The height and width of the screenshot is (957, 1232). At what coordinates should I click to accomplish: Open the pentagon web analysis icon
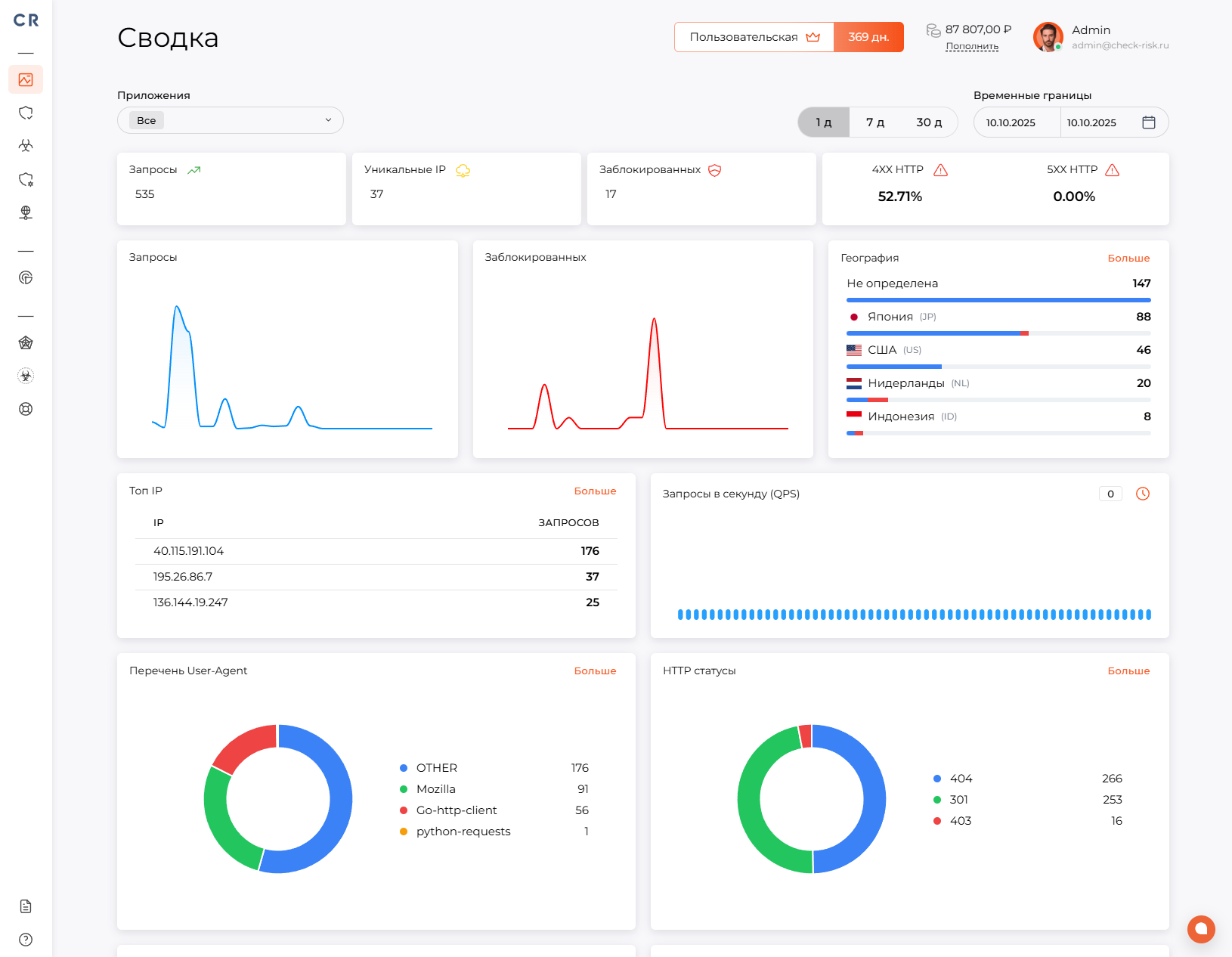click(26, 342)
